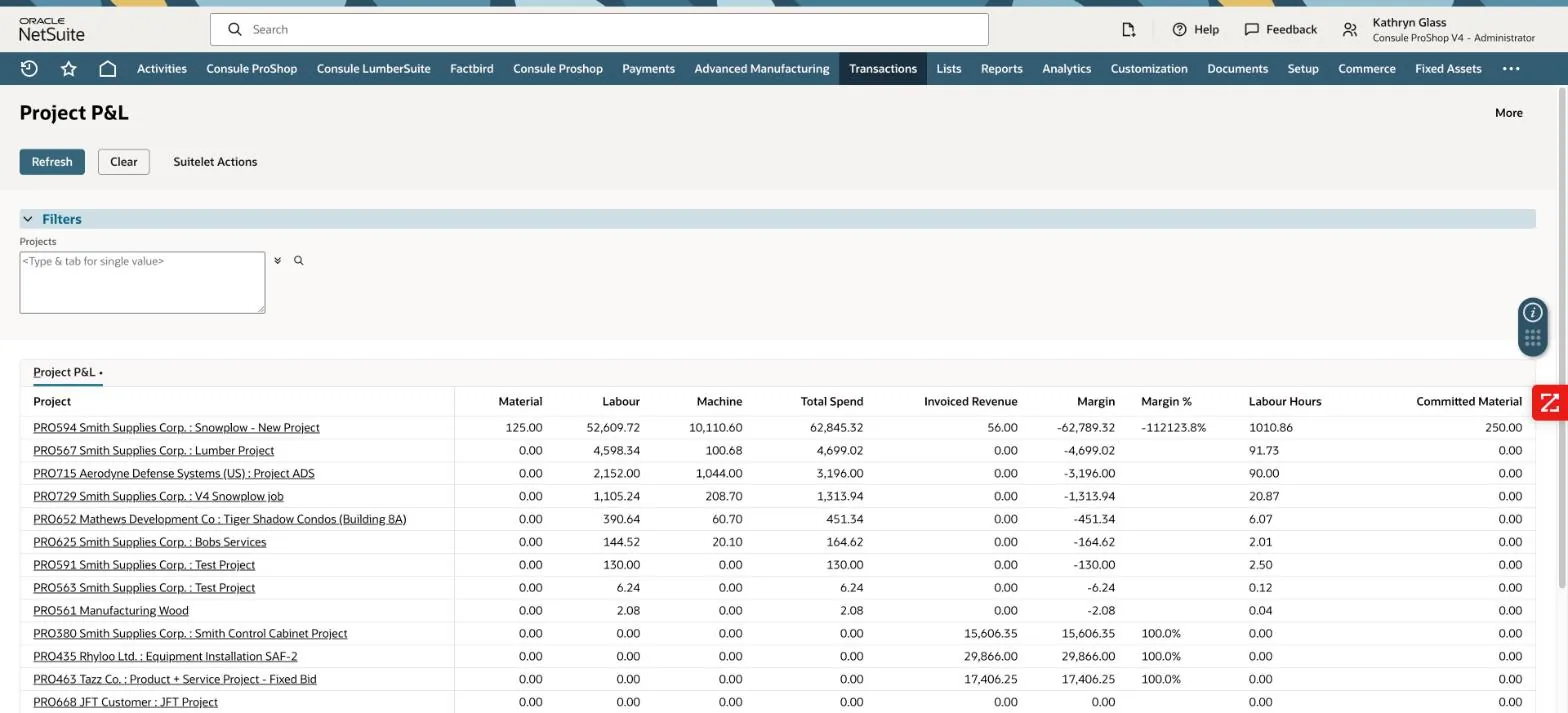
Task: Click the 1010.86 labour hours value
Action: (1270, 428)
